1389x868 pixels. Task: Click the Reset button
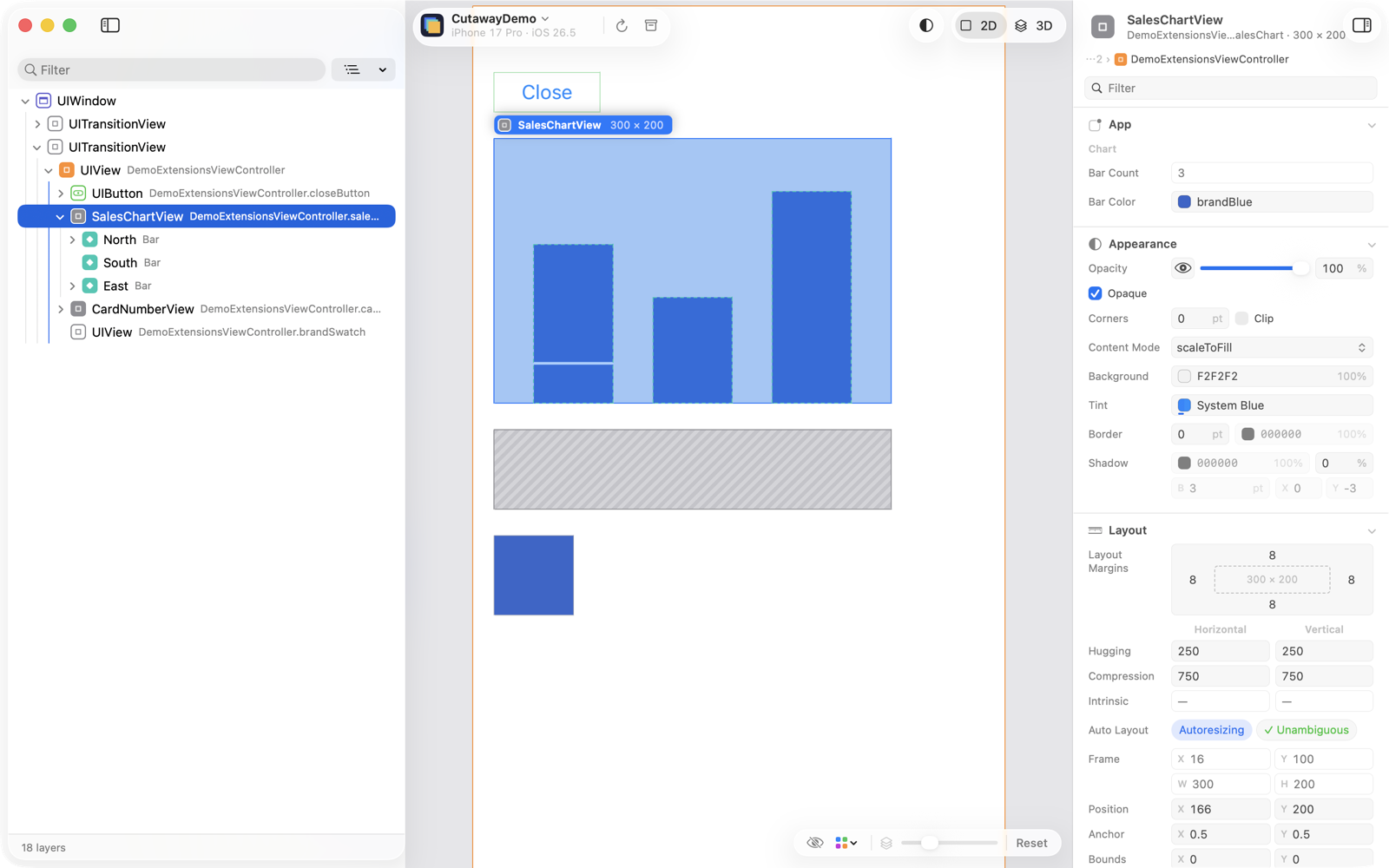coord(1031,843)
